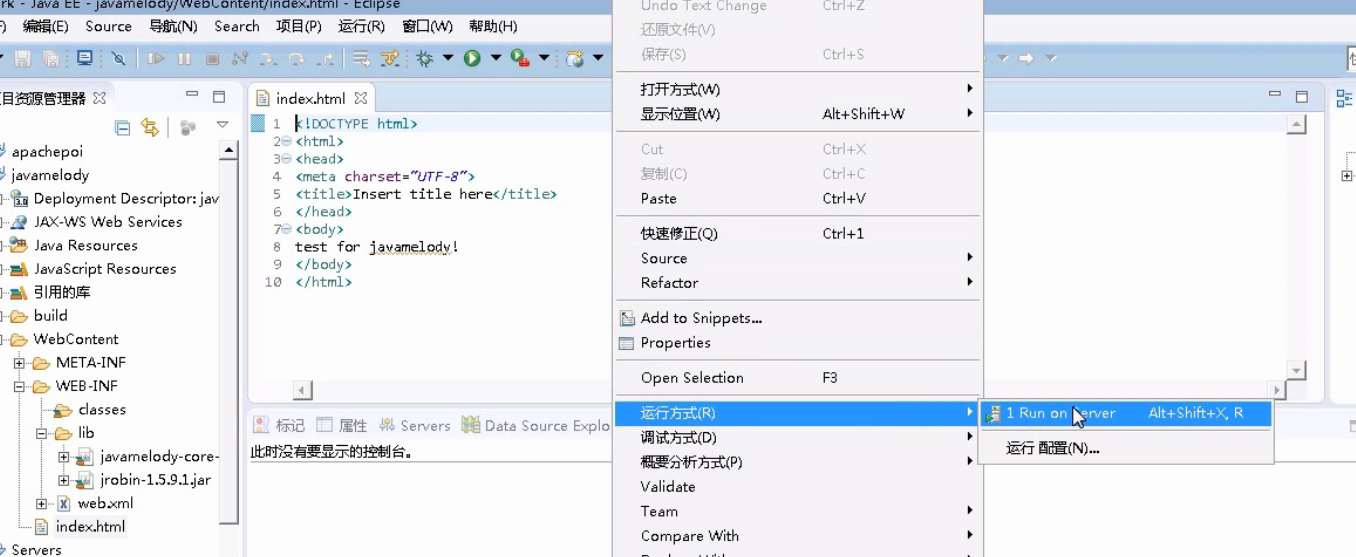1356x557 pixels.
Task: Open the 导航(N) menu
Action: coord(173,27)
